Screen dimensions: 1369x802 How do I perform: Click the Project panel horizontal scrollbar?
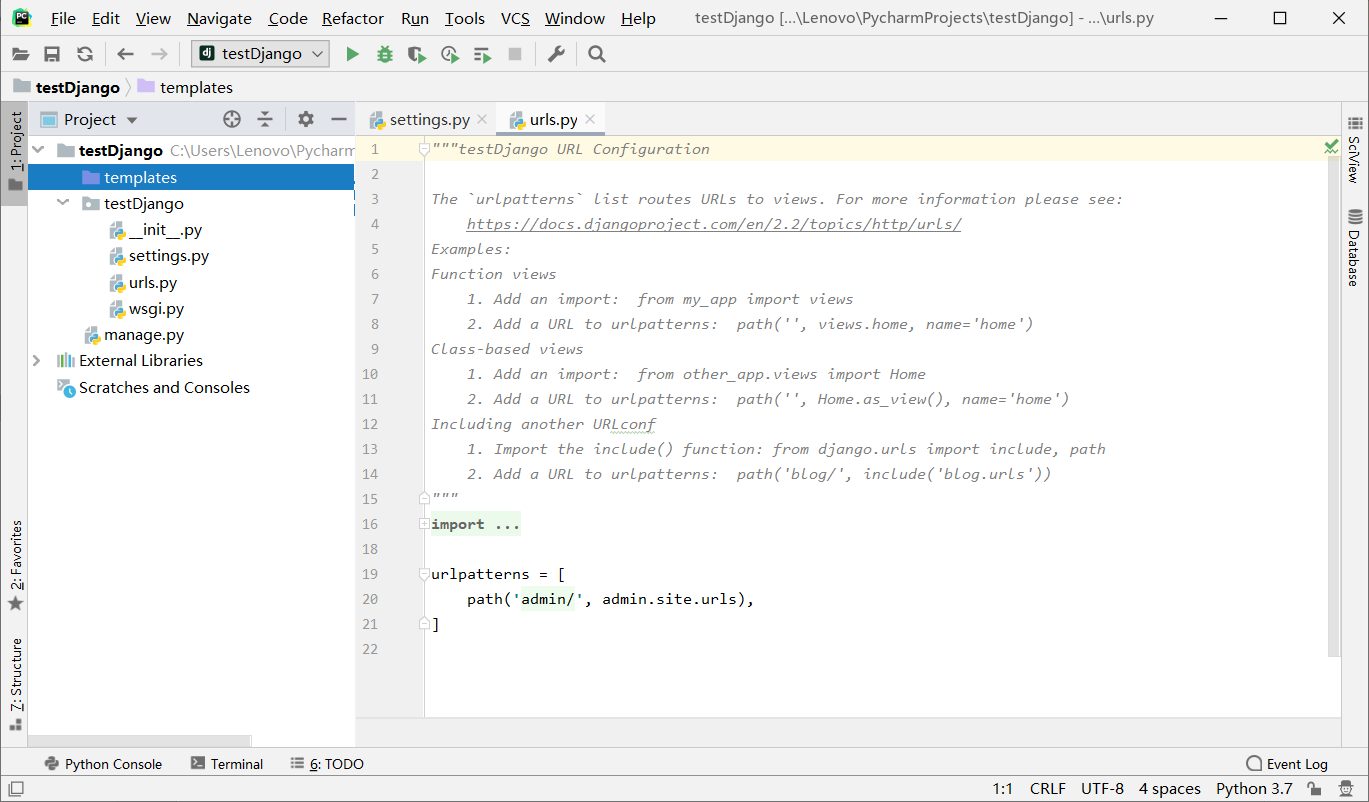click(x=140, y=741)
